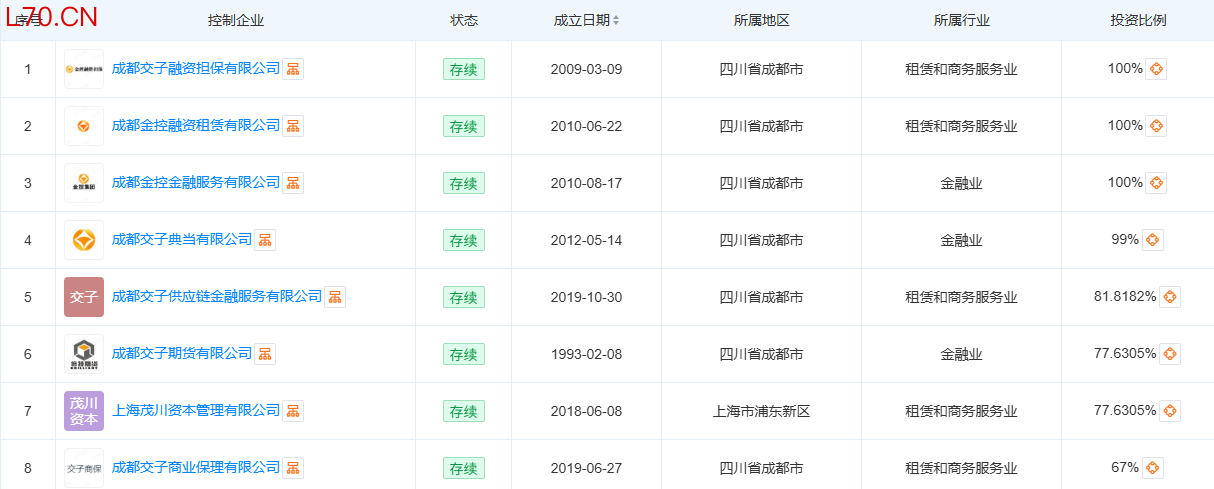Click the date 2012-05-14

click(x=586, y=240)
